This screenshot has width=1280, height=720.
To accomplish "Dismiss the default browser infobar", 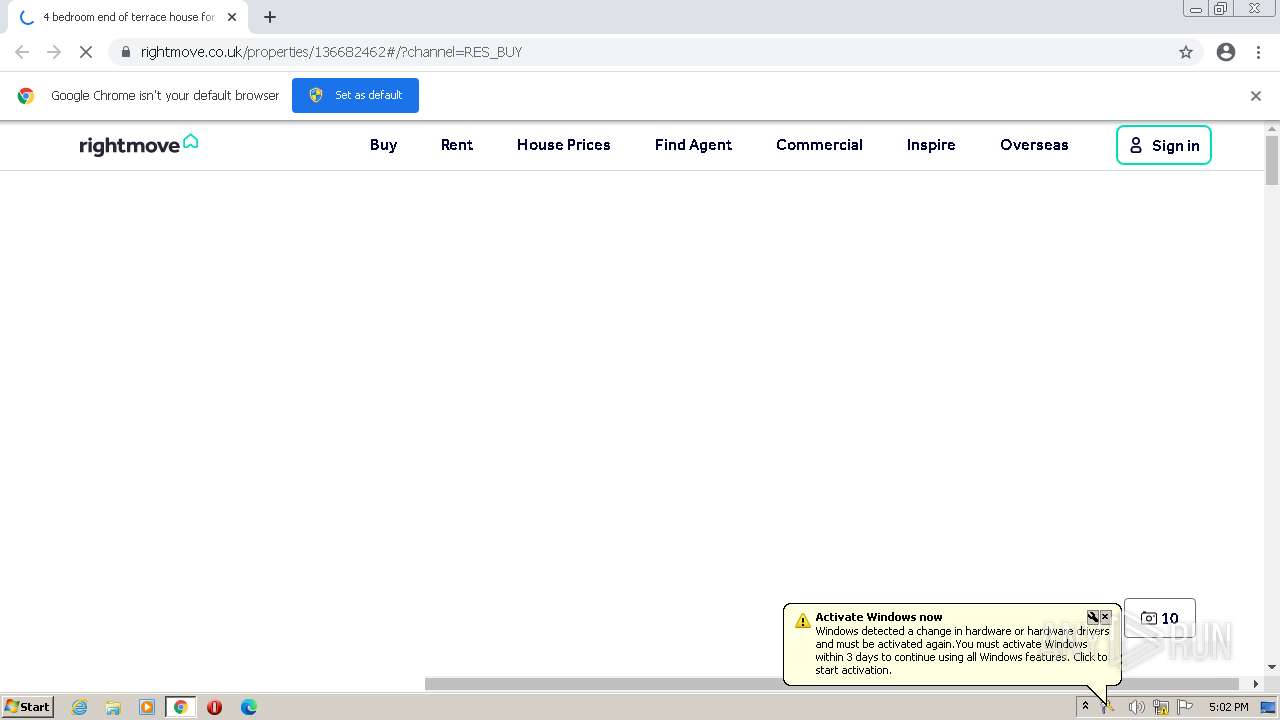I will point(1256,96).
